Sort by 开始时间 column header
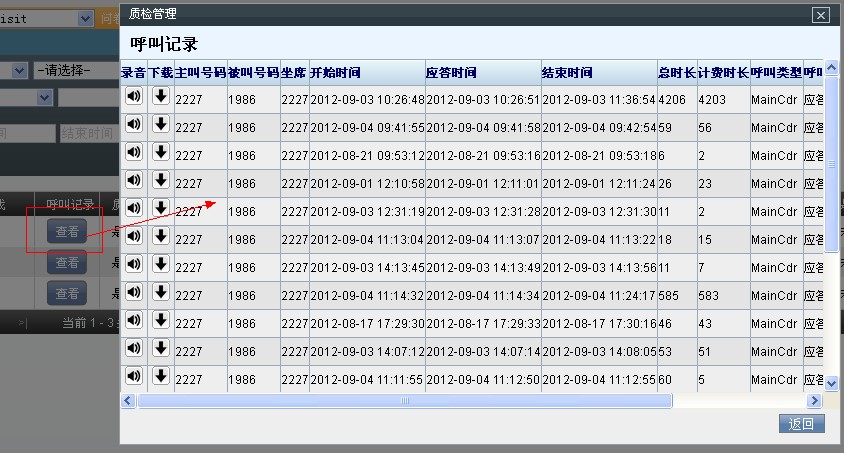The image size is (844, 453). click(x=367, y=73)
